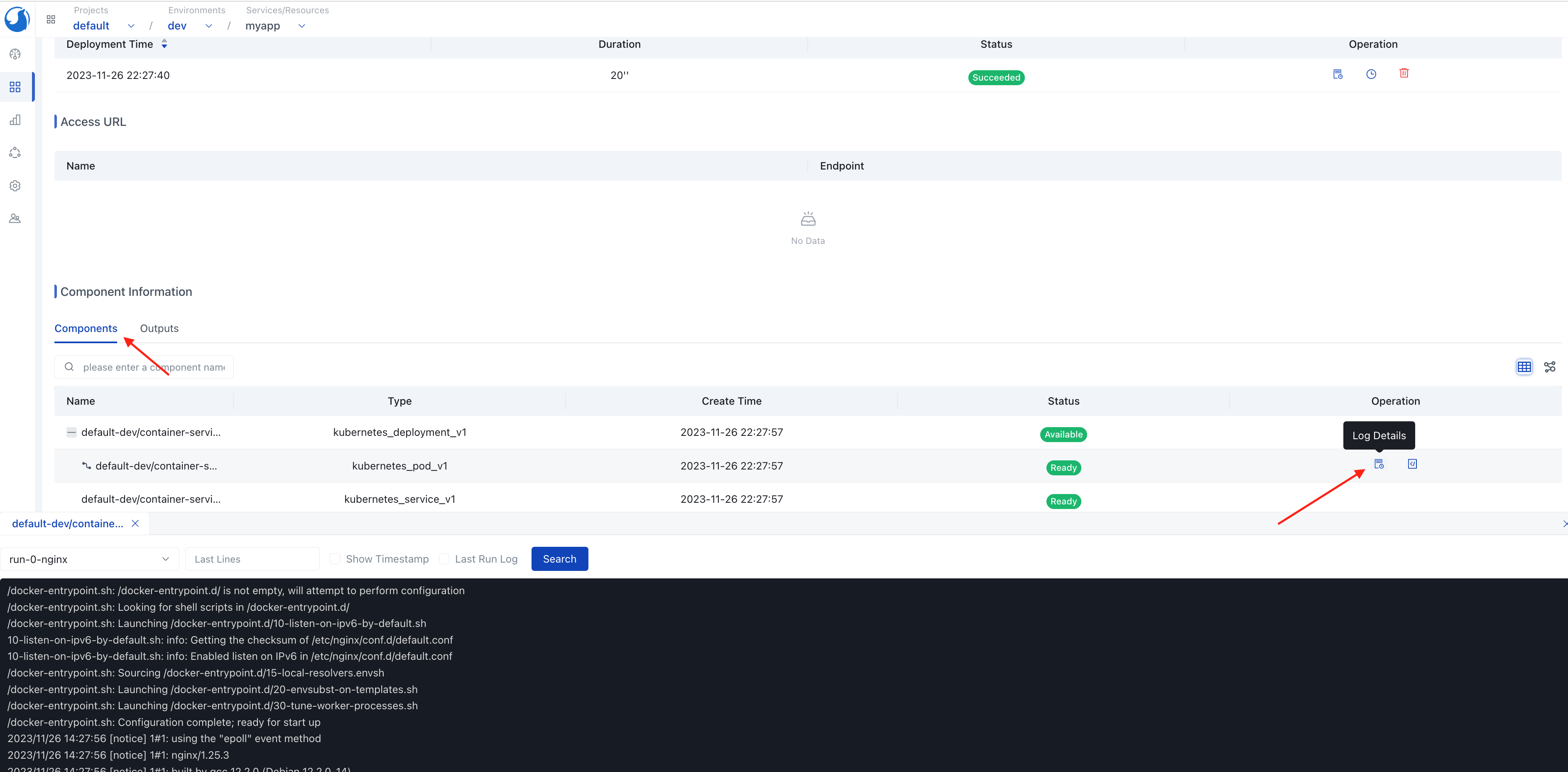Enable the Show Timestamp checkbox
Viewport: 1568px width, 772px height.
(335, 559)
